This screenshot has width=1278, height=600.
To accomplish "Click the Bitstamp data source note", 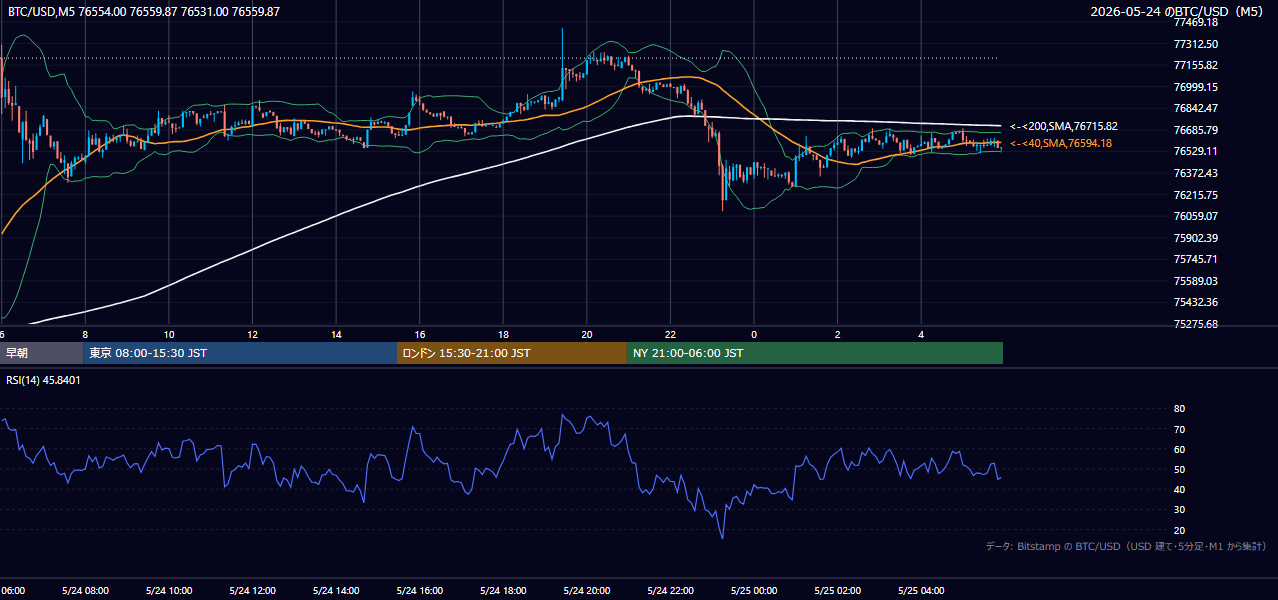I will click(x=1126, y=546).
